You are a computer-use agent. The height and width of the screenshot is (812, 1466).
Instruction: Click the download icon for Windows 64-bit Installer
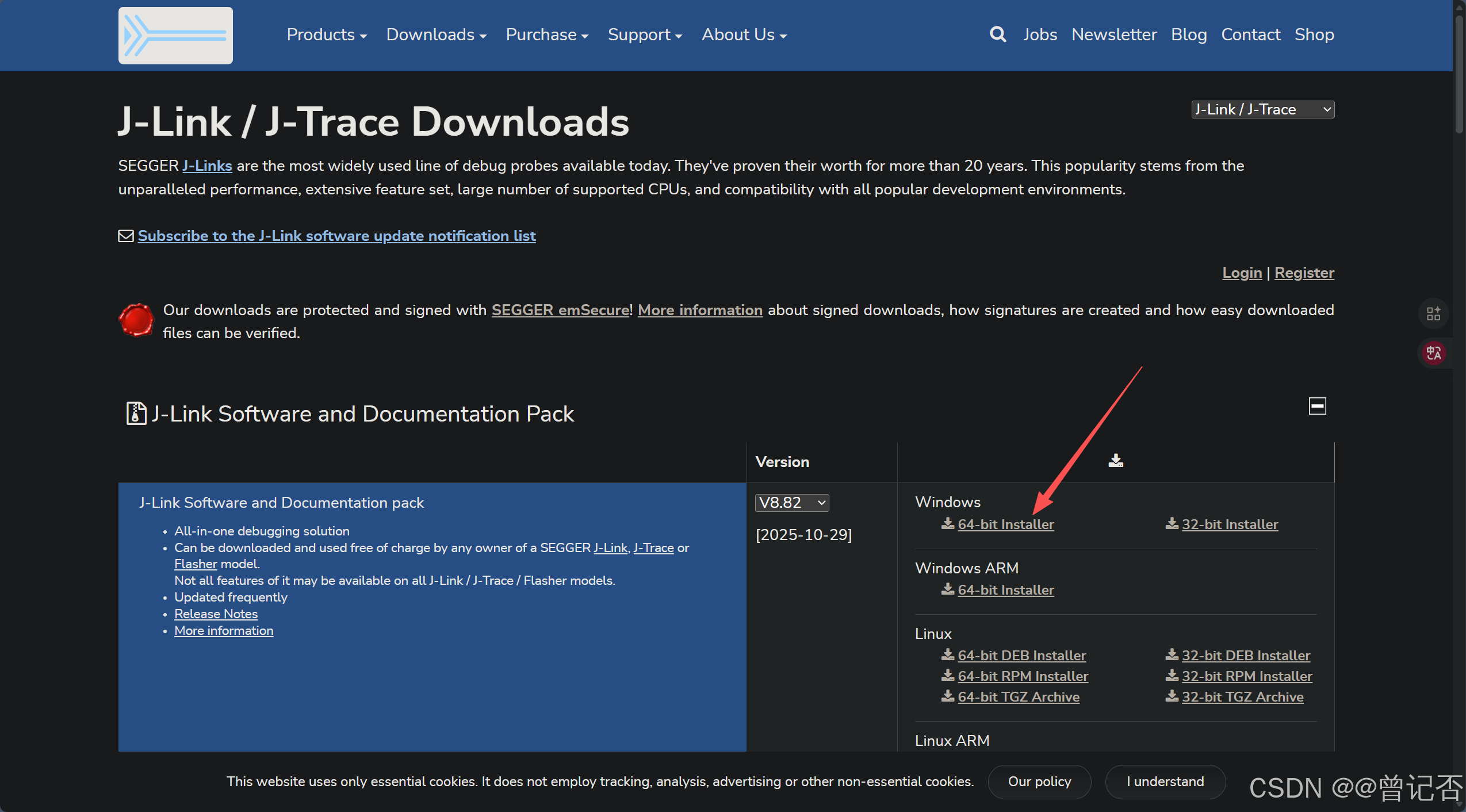click(x=948, y=523)
